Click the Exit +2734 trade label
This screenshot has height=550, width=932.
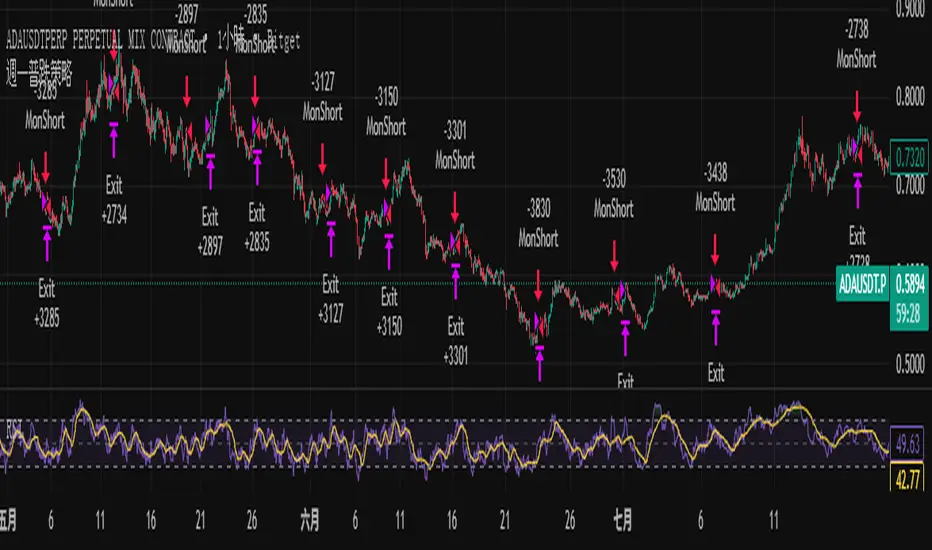[114, 200]
